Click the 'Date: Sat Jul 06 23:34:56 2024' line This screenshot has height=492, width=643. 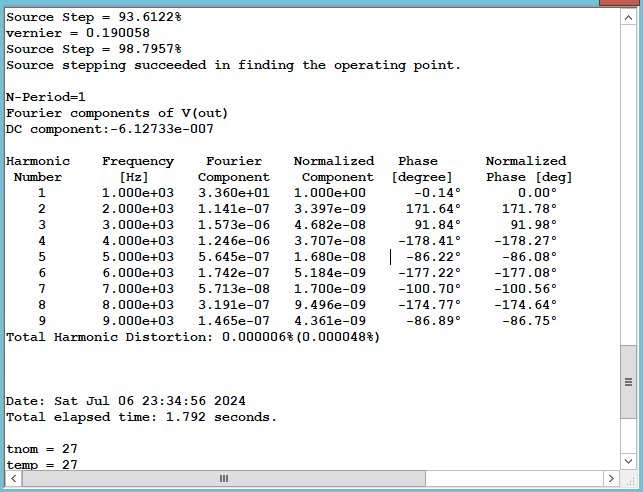[x=126, y=401]
